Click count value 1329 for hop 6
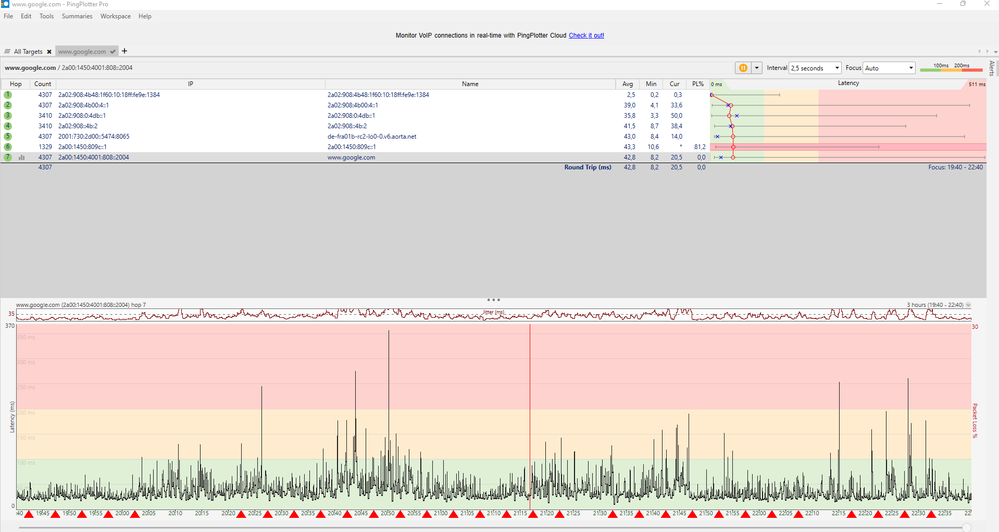Screen dimensions: 999x532 coord(45,147)
